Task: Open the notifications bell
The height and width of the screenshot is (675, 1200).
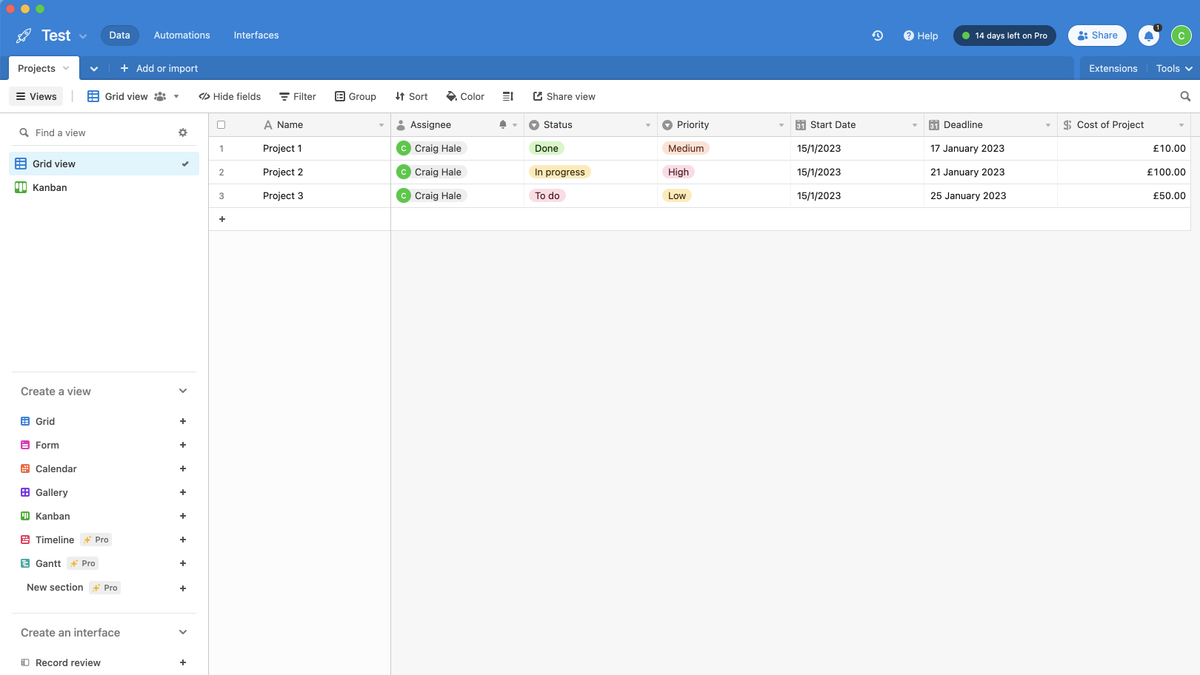Action: point(1148,35)
